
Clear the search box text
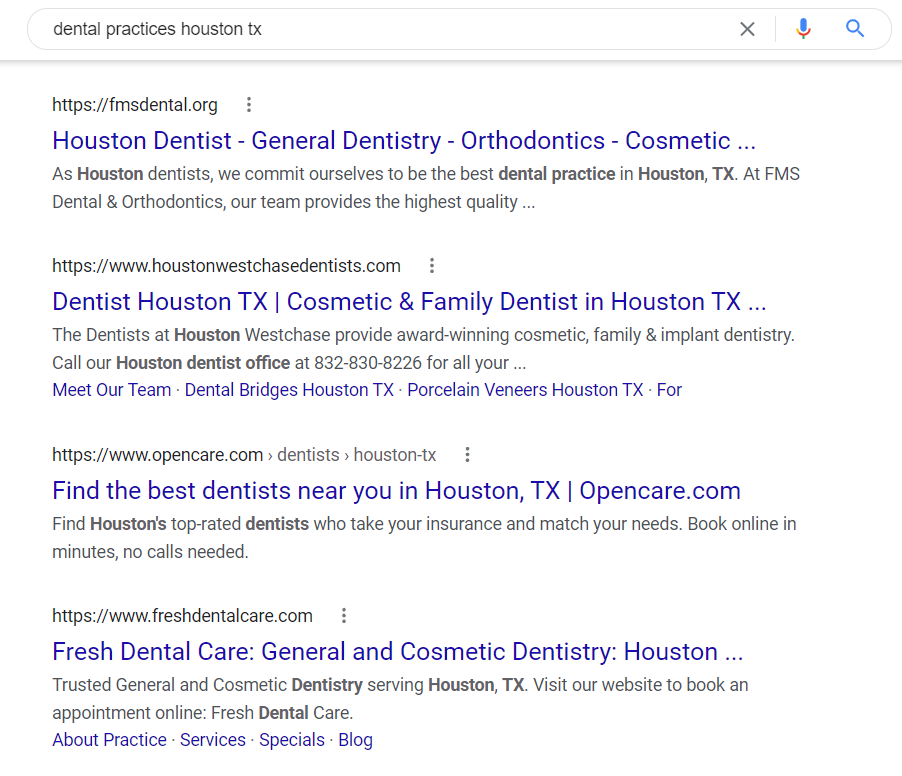pos(747,29)
